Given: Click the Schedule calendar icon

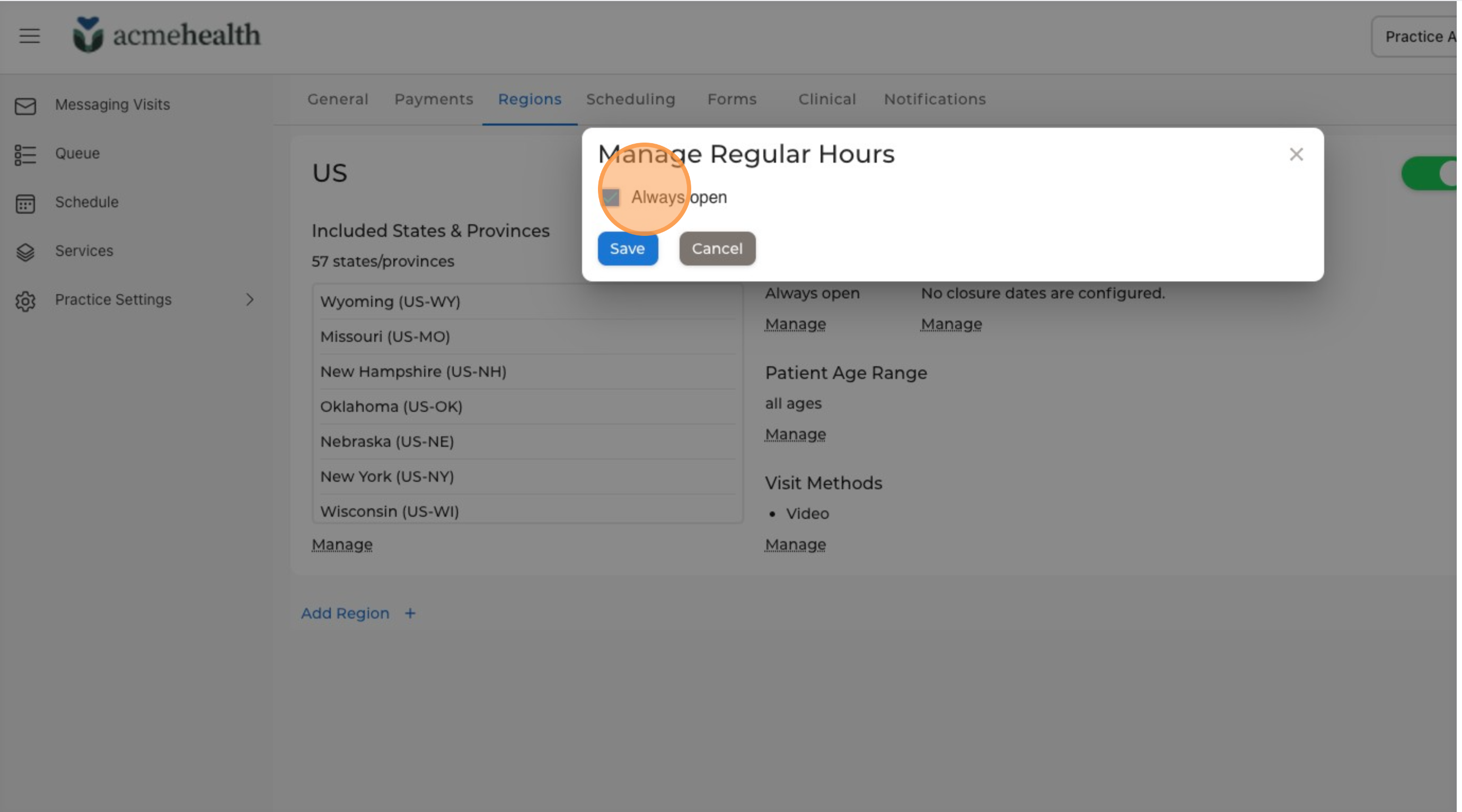Looking at the screenshot, I should [x=25, y=203].
